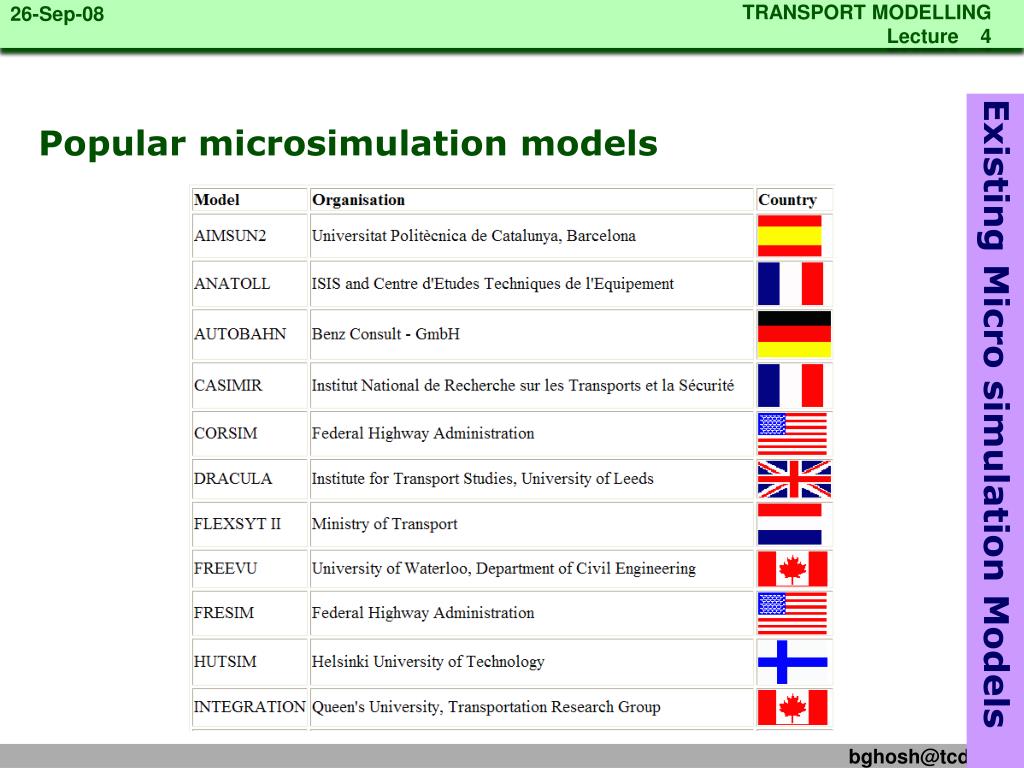
Task: Click 'Benz Consult - GmbH' organisation cell
Action: [x=532, y=334]
